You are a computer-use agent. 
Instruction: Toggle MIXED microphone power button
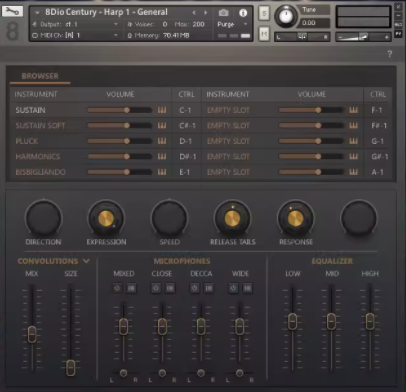click(117, 288)
